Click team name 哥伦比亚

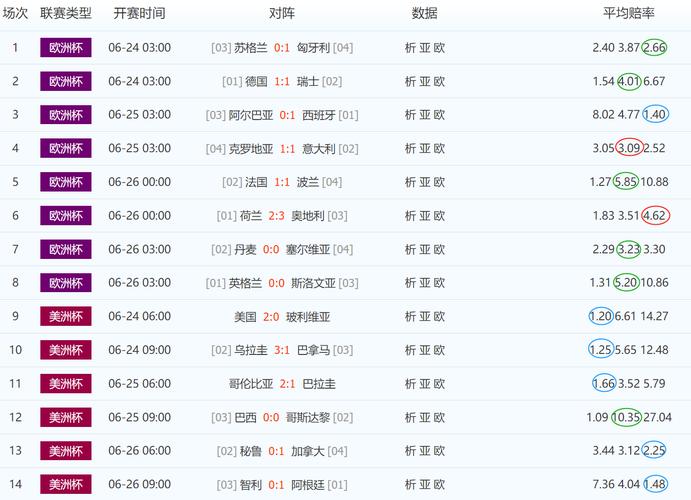pyautogui.click(x=251, y=384)
